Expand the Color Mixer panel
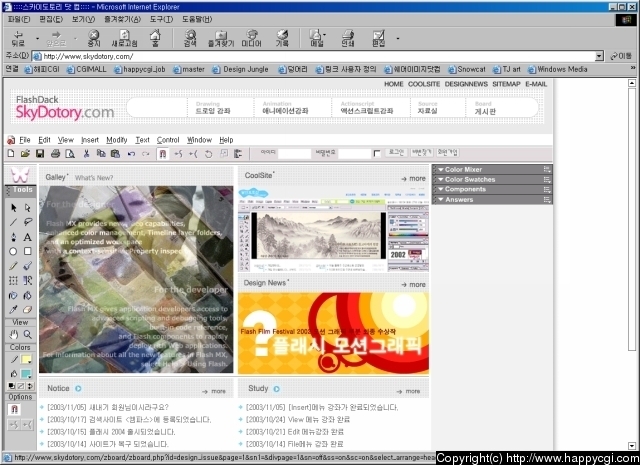640x465 pixels. point(441,169)
